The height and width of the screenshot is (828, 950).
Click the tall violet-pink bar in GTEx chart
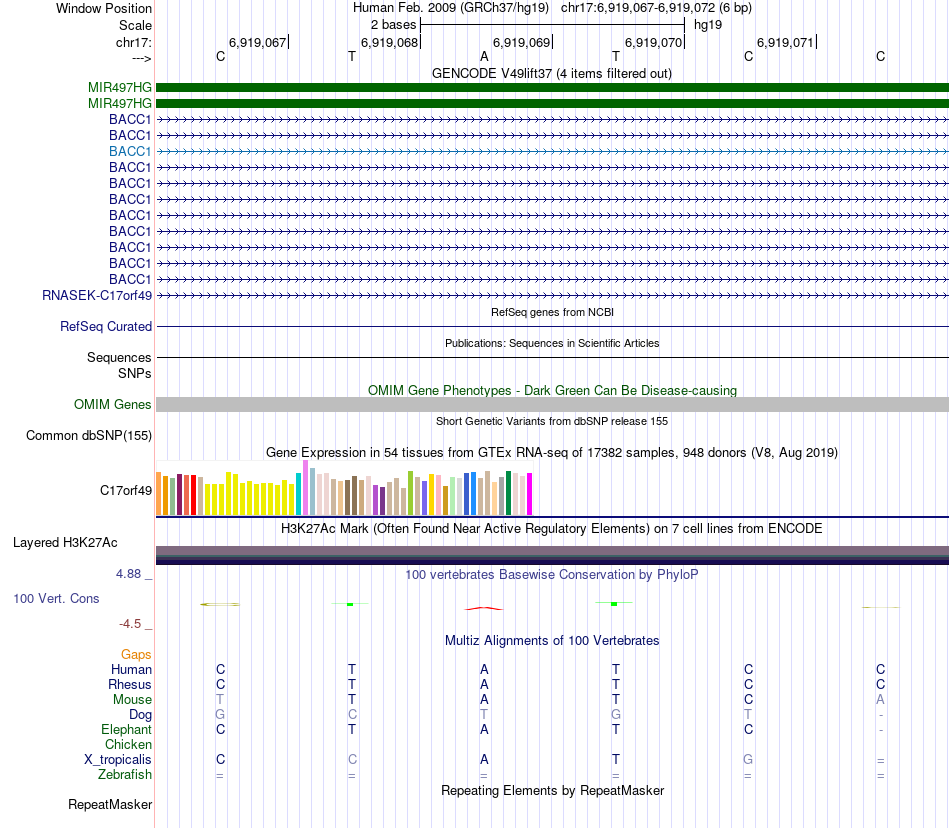[305, 488]
